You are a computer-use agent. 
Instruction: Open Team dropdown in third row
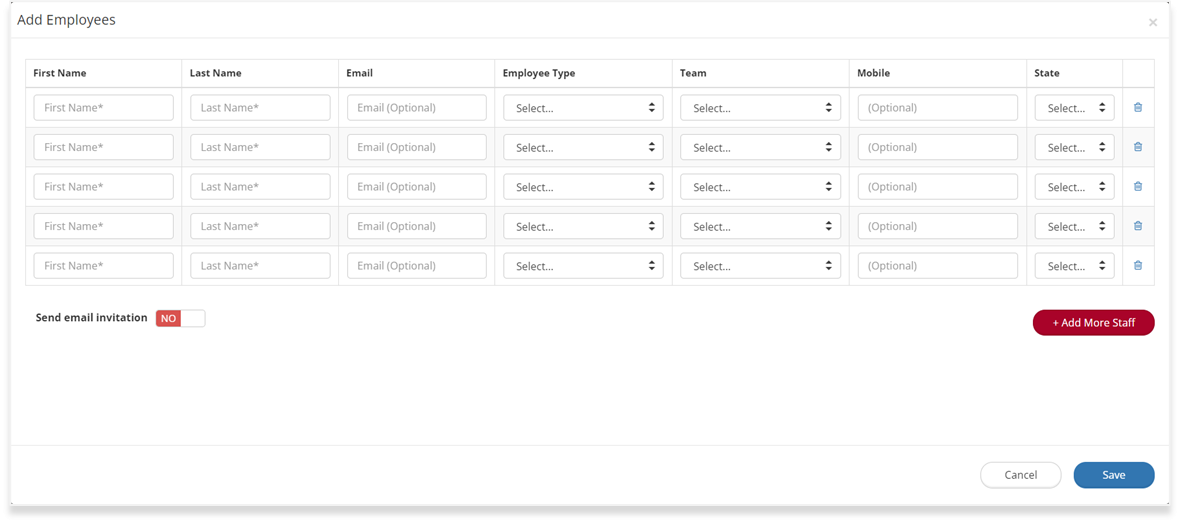761,187
